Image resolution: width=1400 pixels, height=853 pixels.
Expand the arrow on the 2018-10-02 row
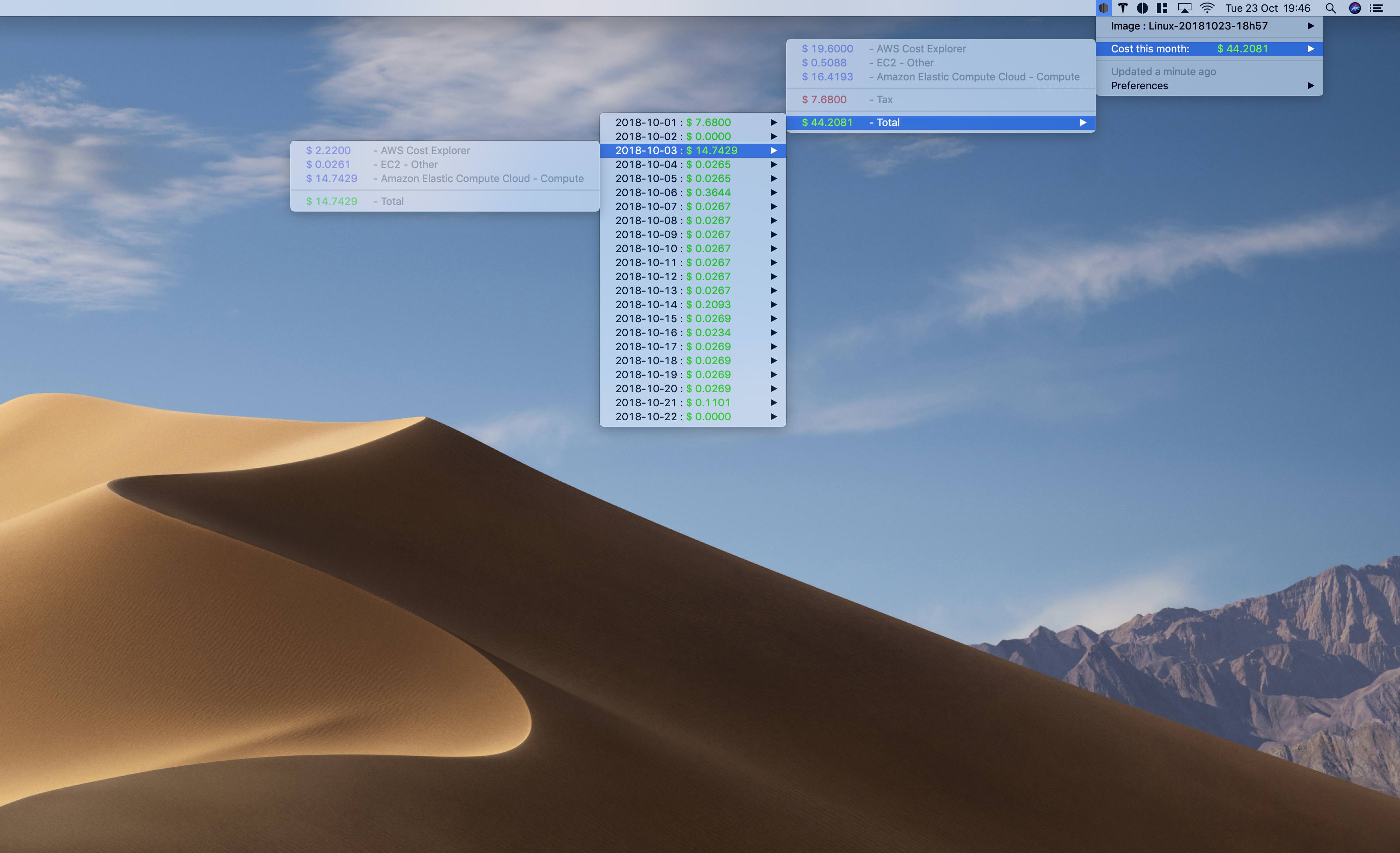pyautogui.click(x=773, y=136)
